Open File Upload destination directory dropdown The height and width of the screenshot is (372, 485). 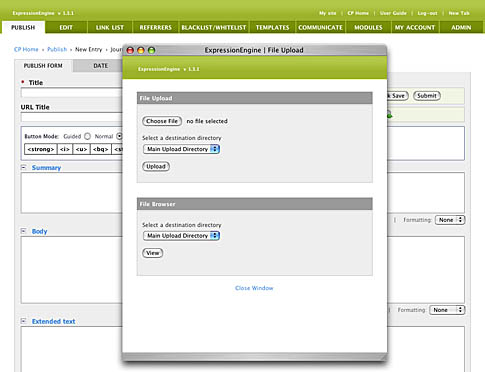pyautogui.click(x=181, y=149)
